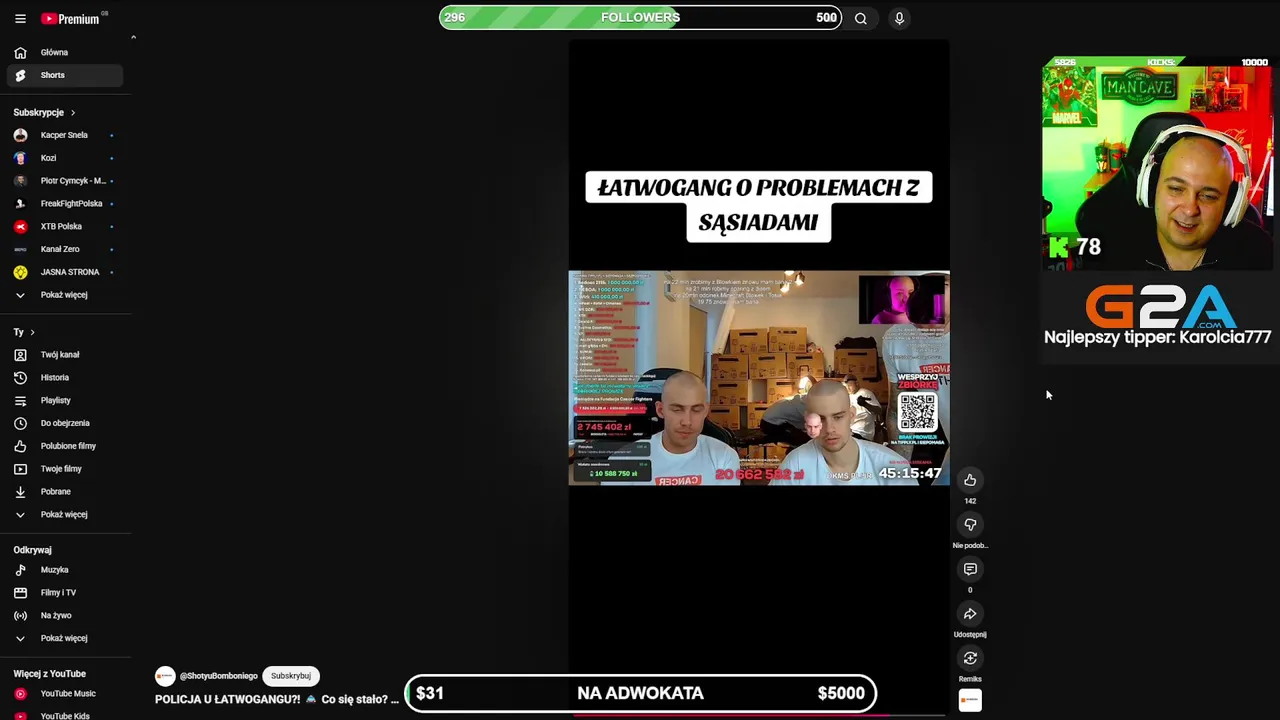Viewport: 1280px width, 720px height.
Task: Click ShotyuBomboniego channel avatar
Action: tap(165, 676)
